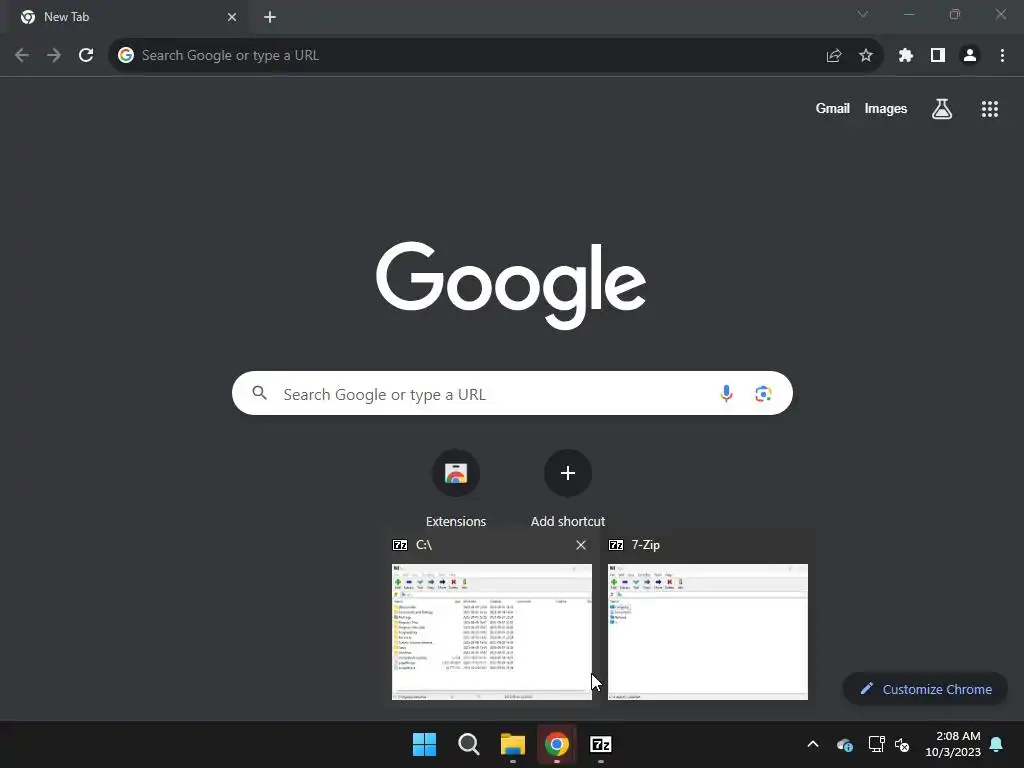The height and width of the screenshot is (768, 1024).
Task: Click Customize Chrome button
Action: point(925,689)
